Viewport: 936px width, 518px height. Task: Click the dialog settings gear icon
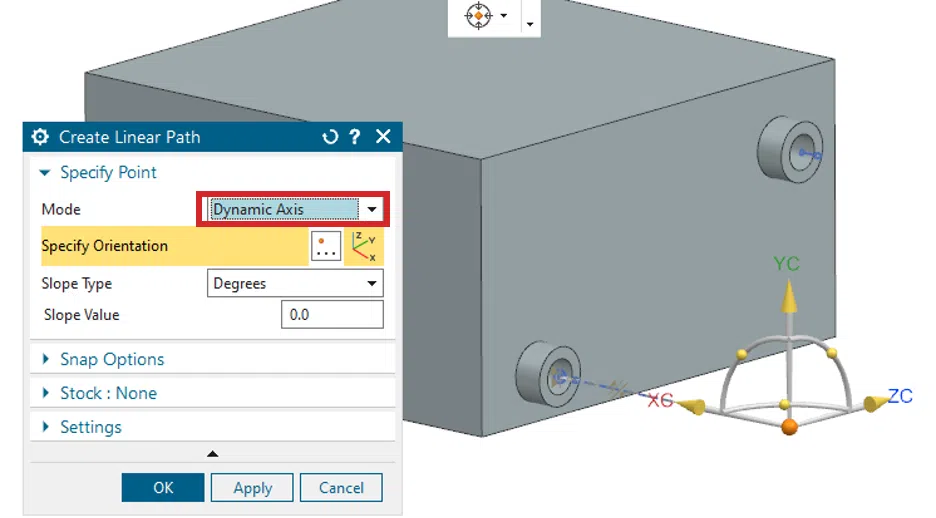pos(40,137)
